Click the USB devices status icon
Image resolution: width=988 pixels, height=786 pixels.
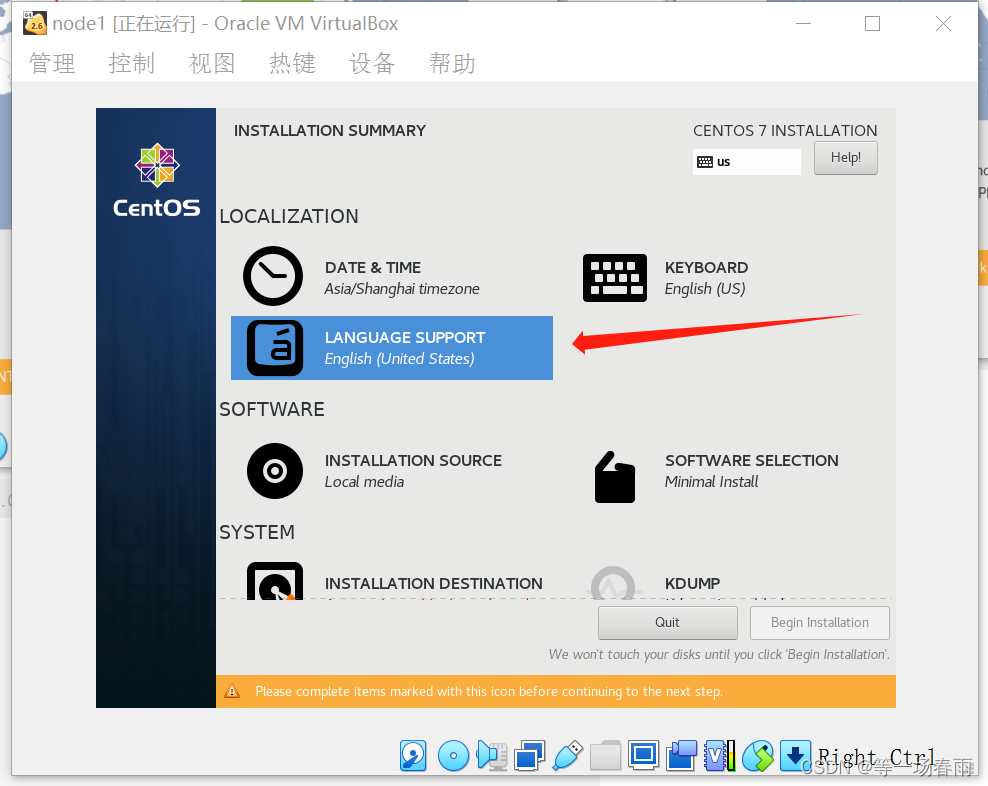tap(567, 756)
